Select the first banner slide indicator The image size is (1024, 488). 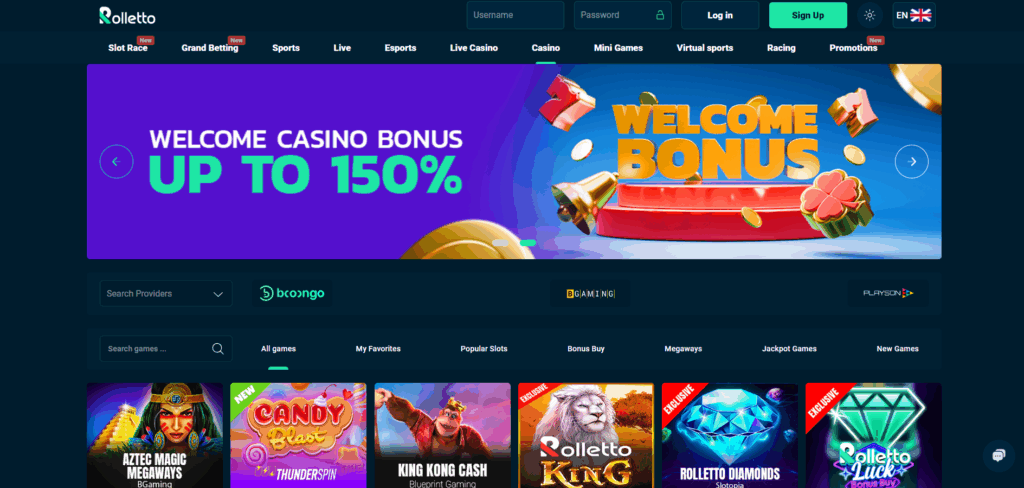(500, 243)
